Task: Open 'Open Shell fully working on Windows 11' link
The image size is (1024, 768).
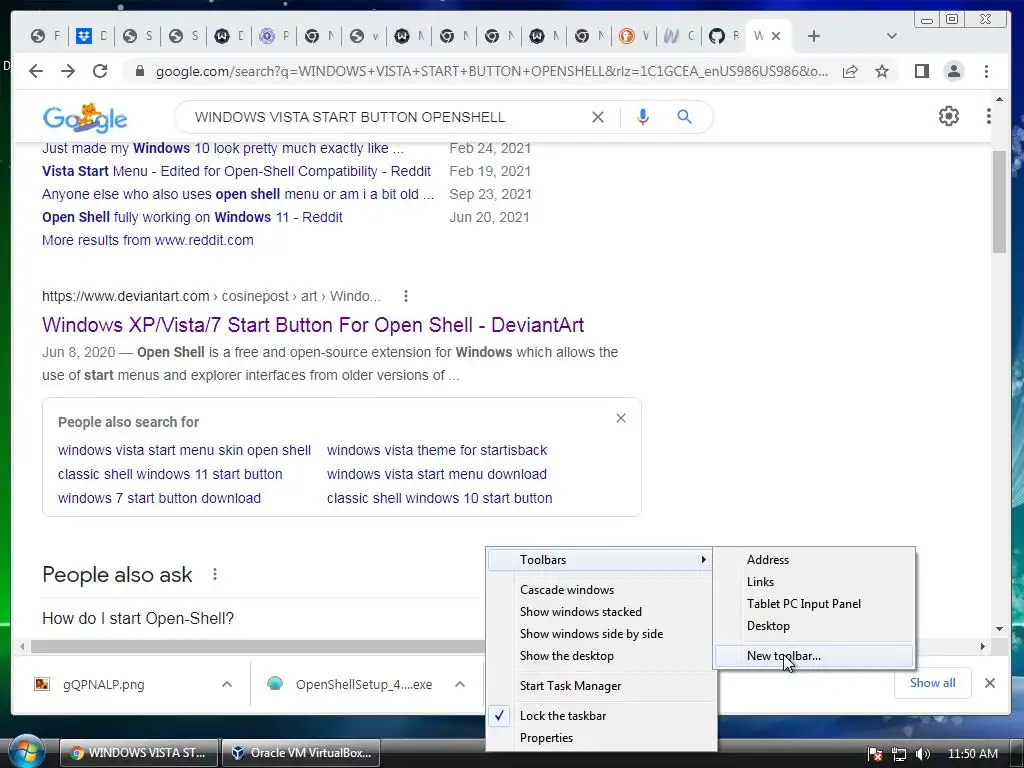Action: pyautogui.click(x=193, y=217)
